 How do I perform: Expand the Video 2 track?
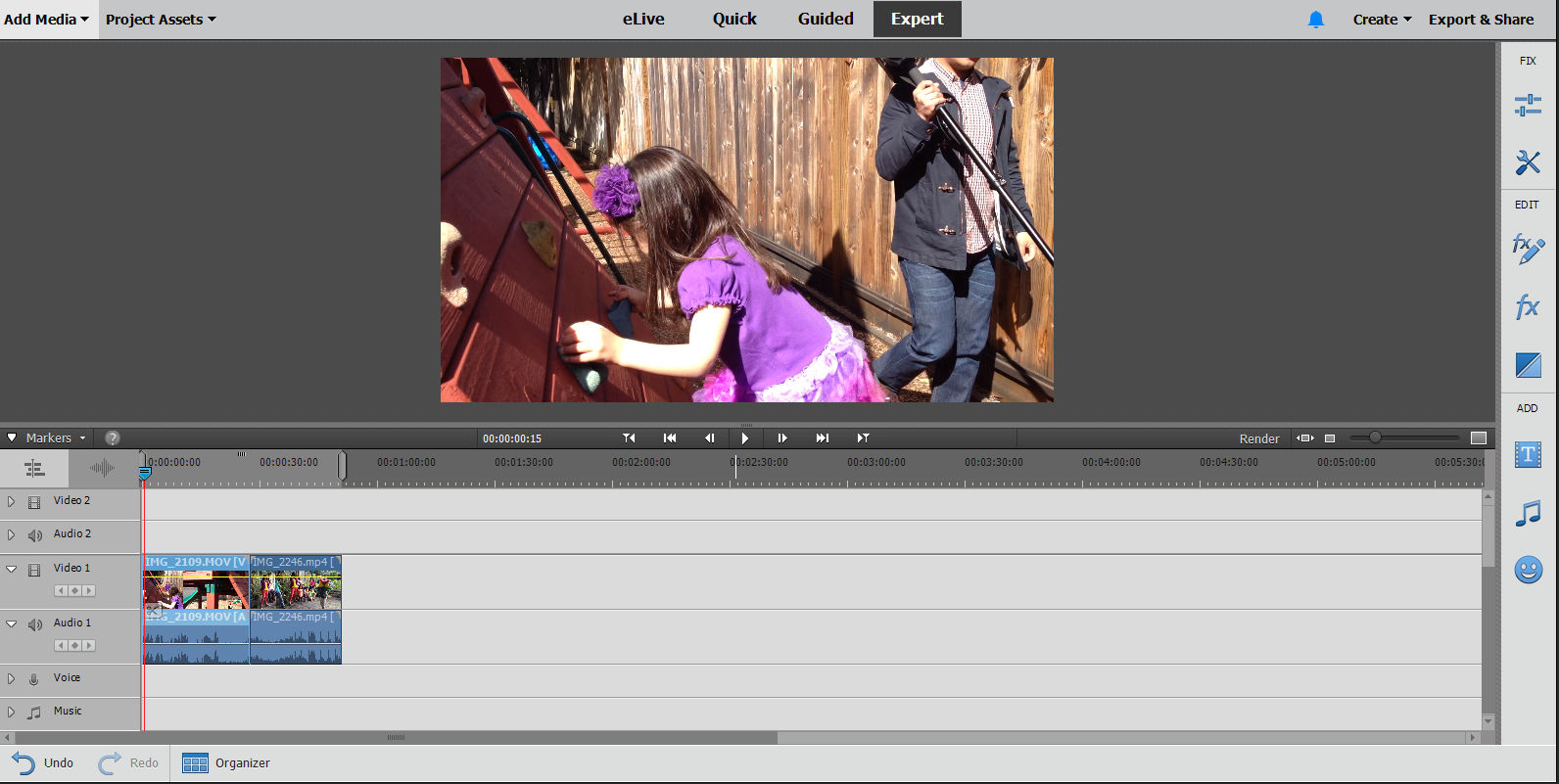12,501
